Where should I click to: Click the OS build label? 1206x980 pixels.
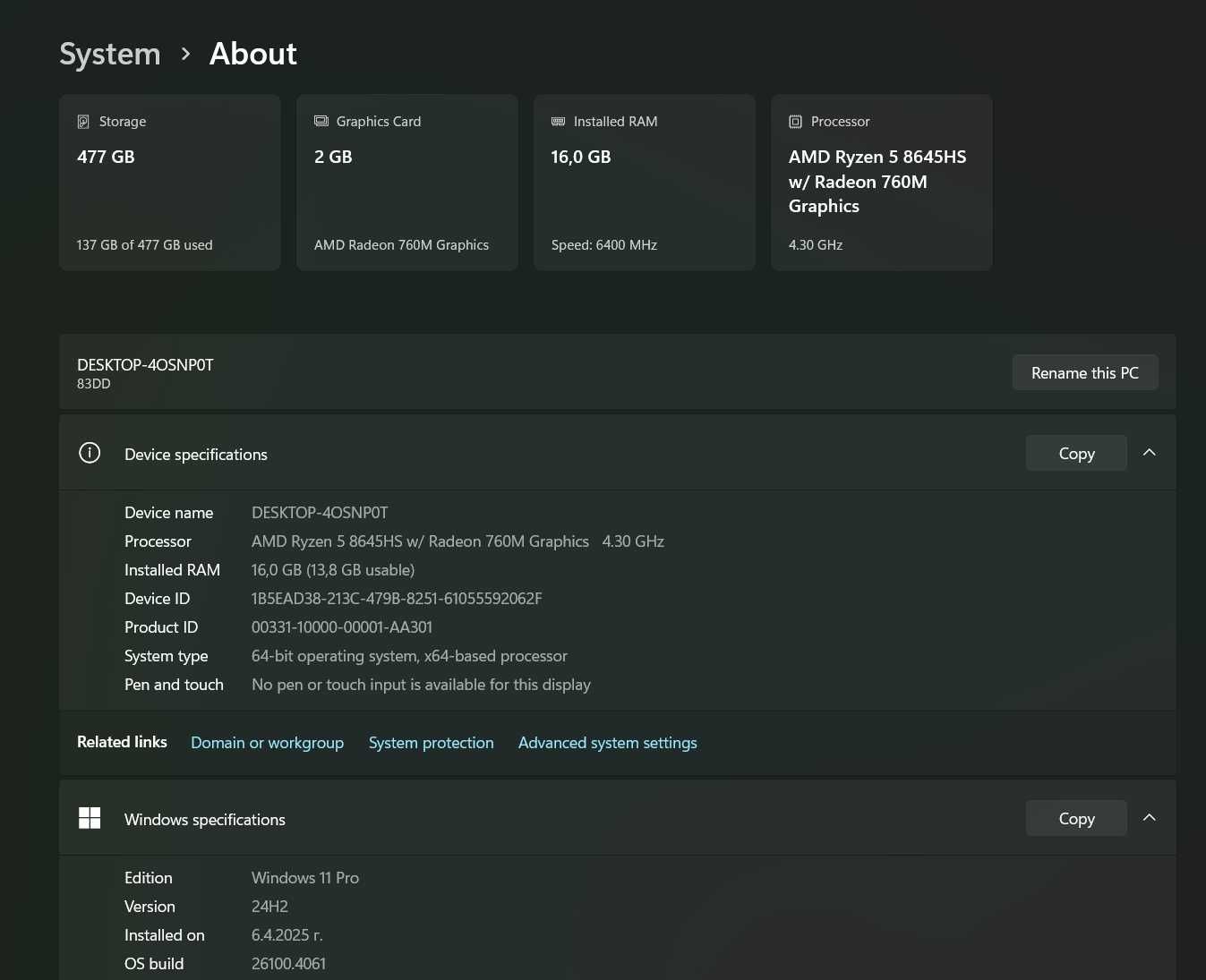154,964
